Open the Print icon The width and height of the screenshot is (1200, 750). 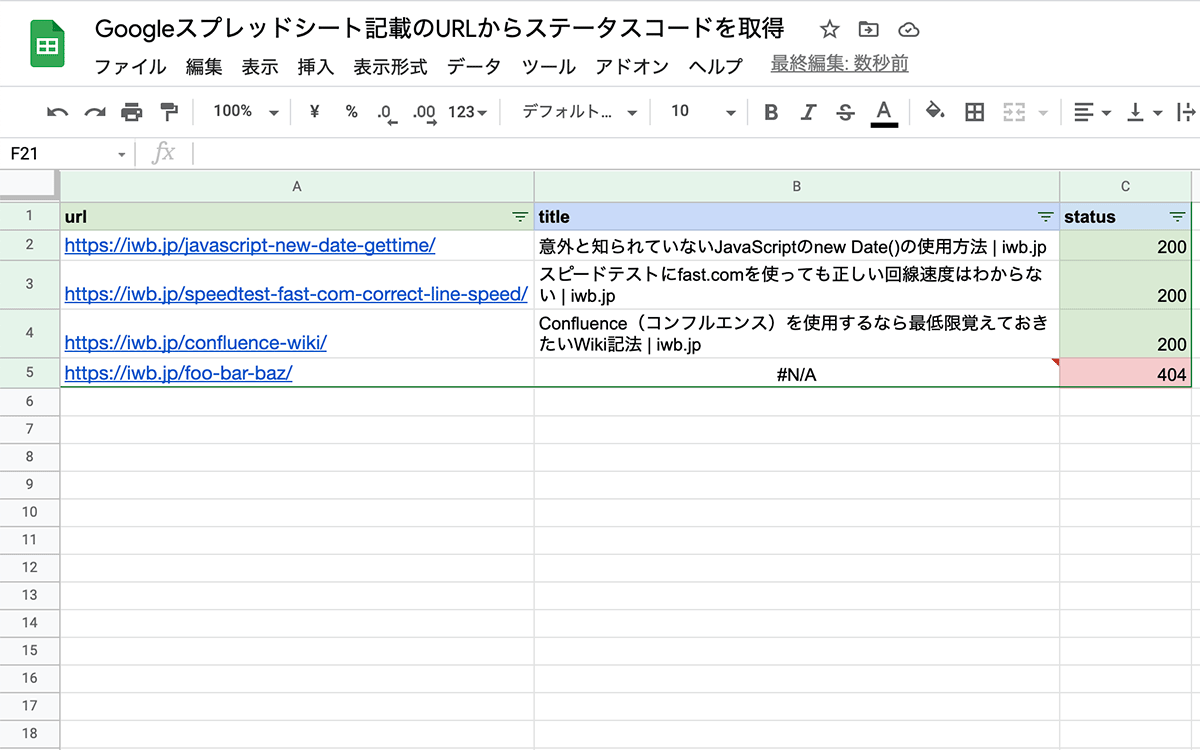[x=131, y=112]
